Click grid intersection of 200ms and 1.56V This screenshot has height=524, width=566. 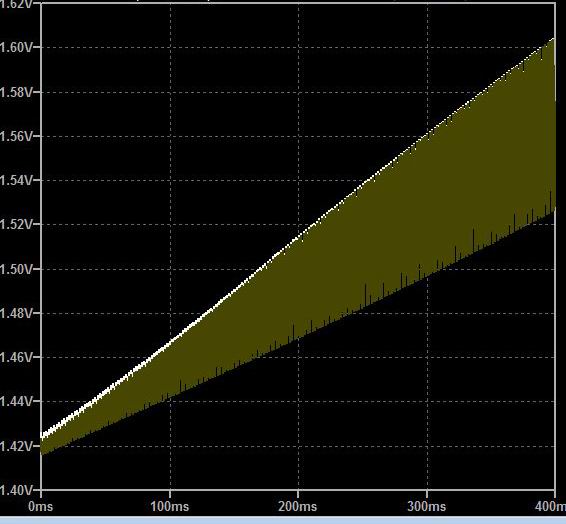point(299,136)
